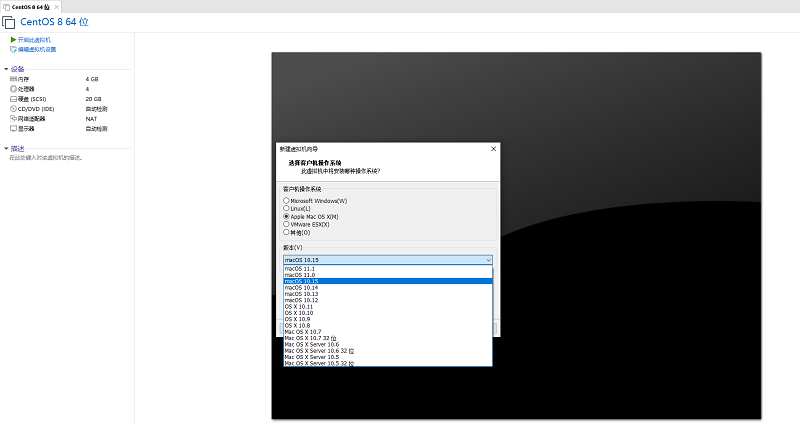The image size is (800, 424).
Task: Click the network adapter 网络适配器 icon
Action: 13,118
